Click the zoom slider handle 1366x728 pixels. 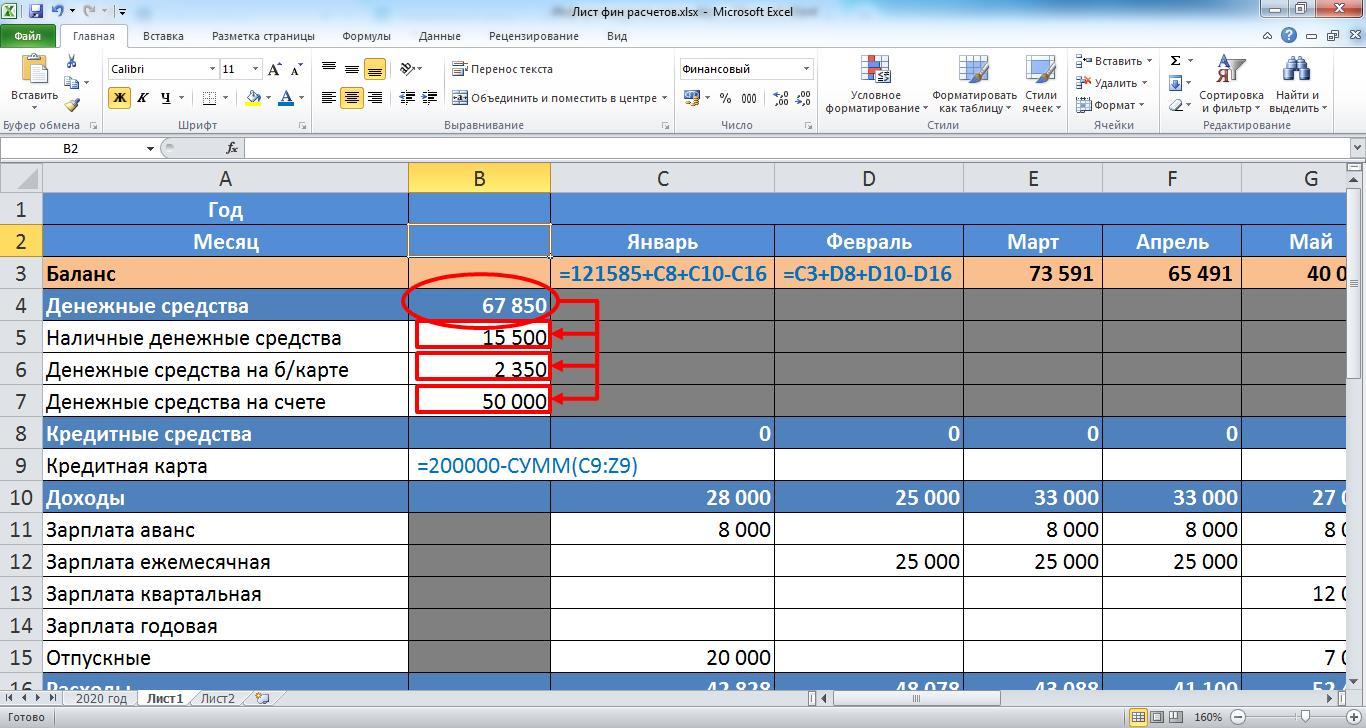1305,717
